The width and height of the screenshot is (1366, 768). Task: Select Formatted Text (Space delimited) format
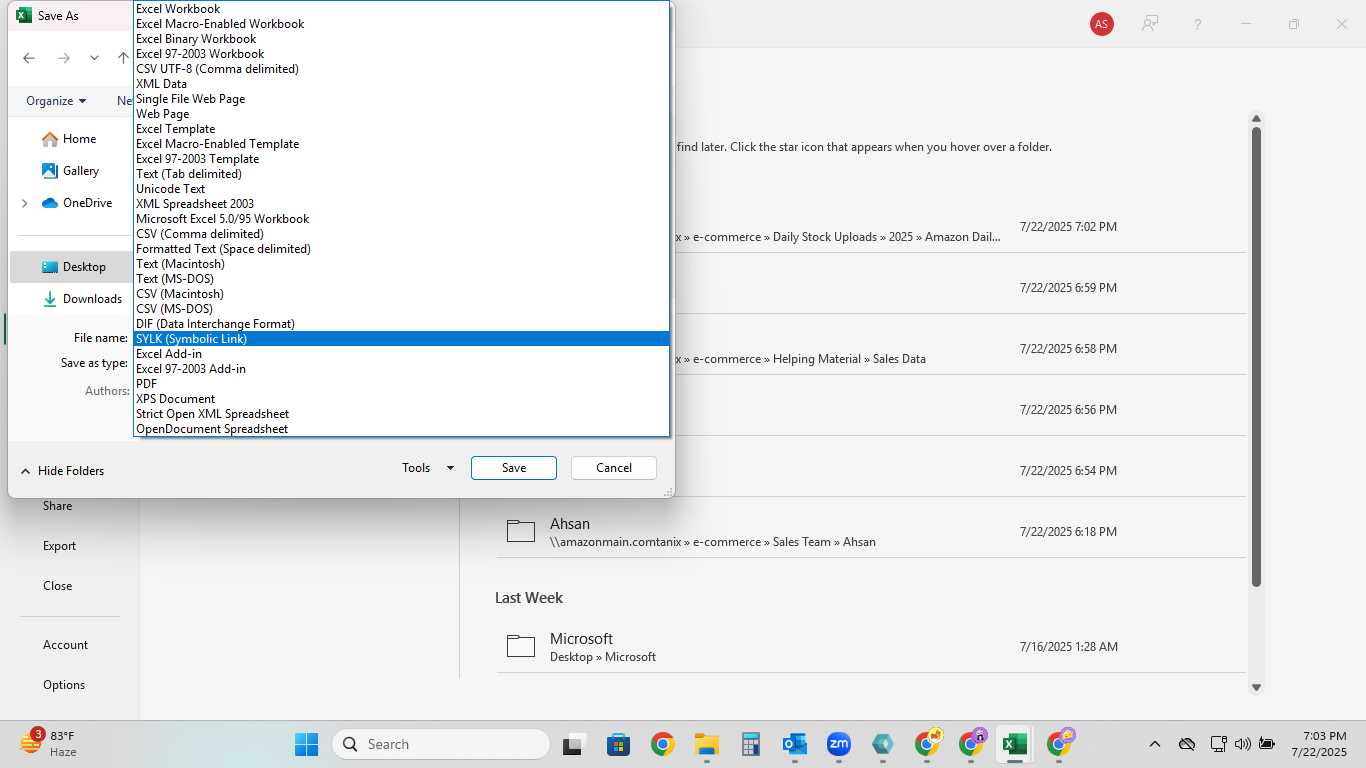[401, 249]
